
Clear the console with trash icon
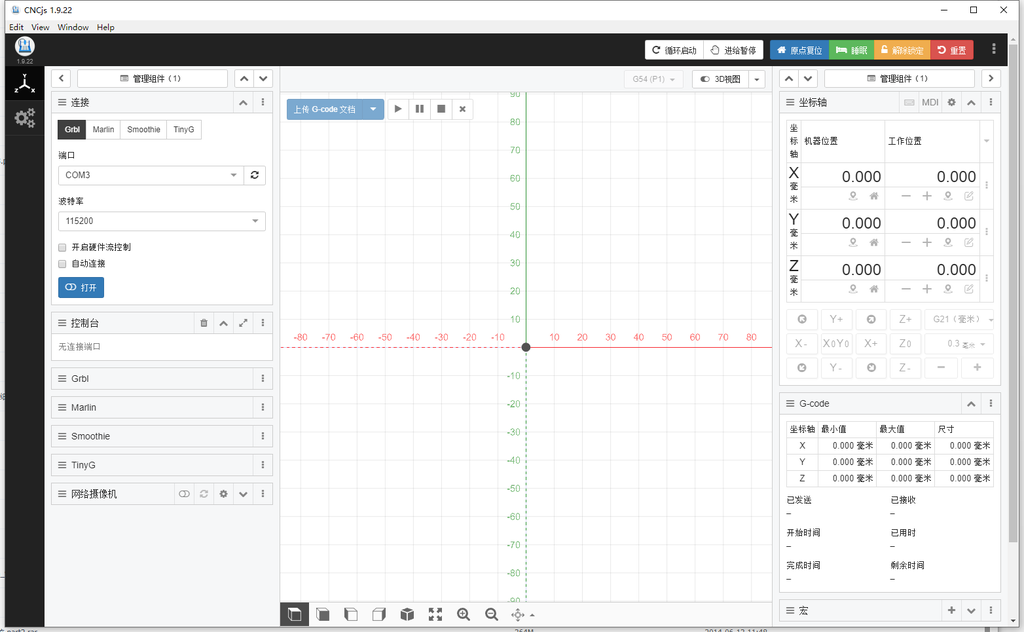point(204,323)
